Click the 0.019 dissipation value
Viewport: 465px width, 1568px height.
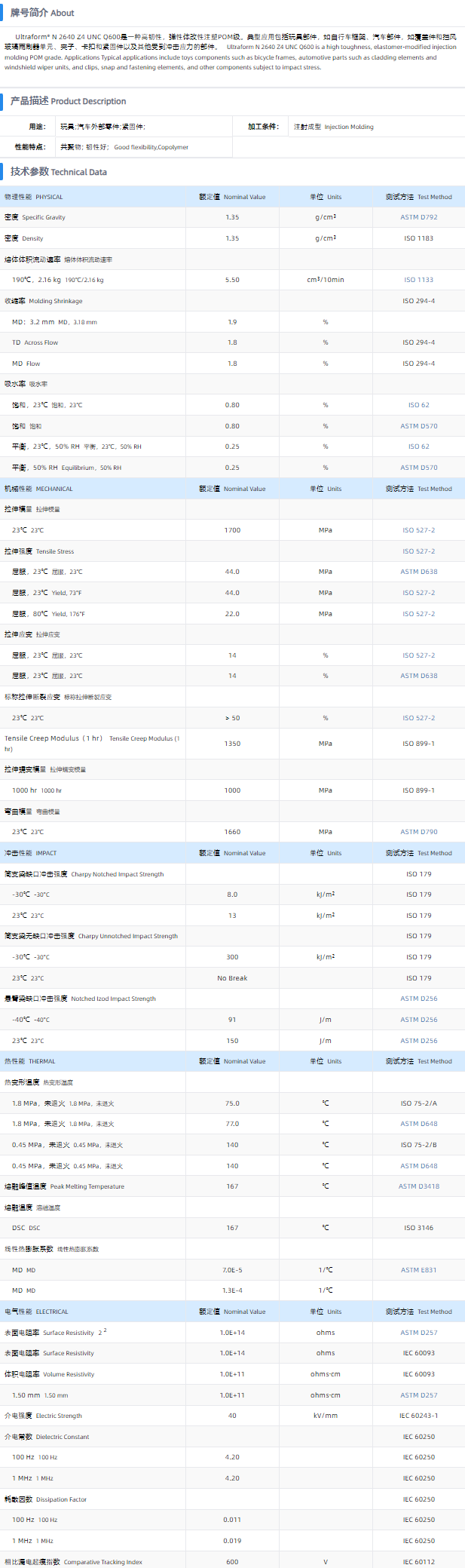click(232, 1541)
